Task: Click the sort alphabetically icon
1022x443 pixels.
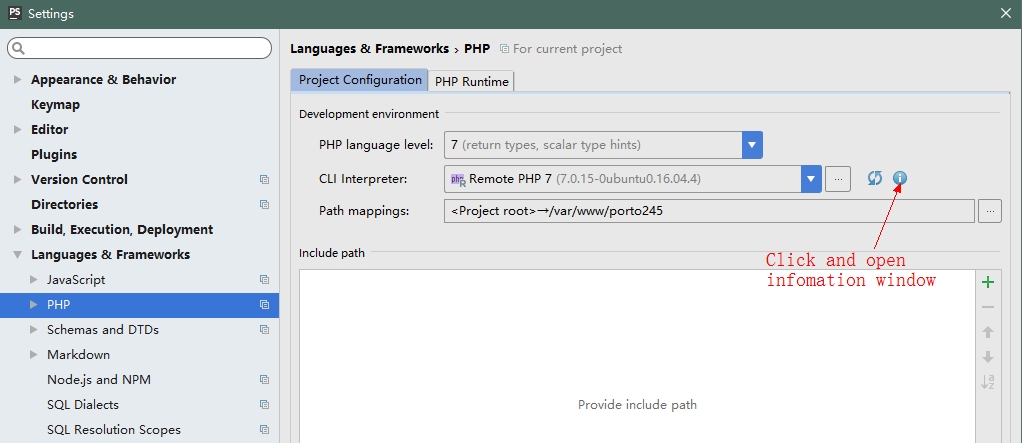Action: (988, 382)
